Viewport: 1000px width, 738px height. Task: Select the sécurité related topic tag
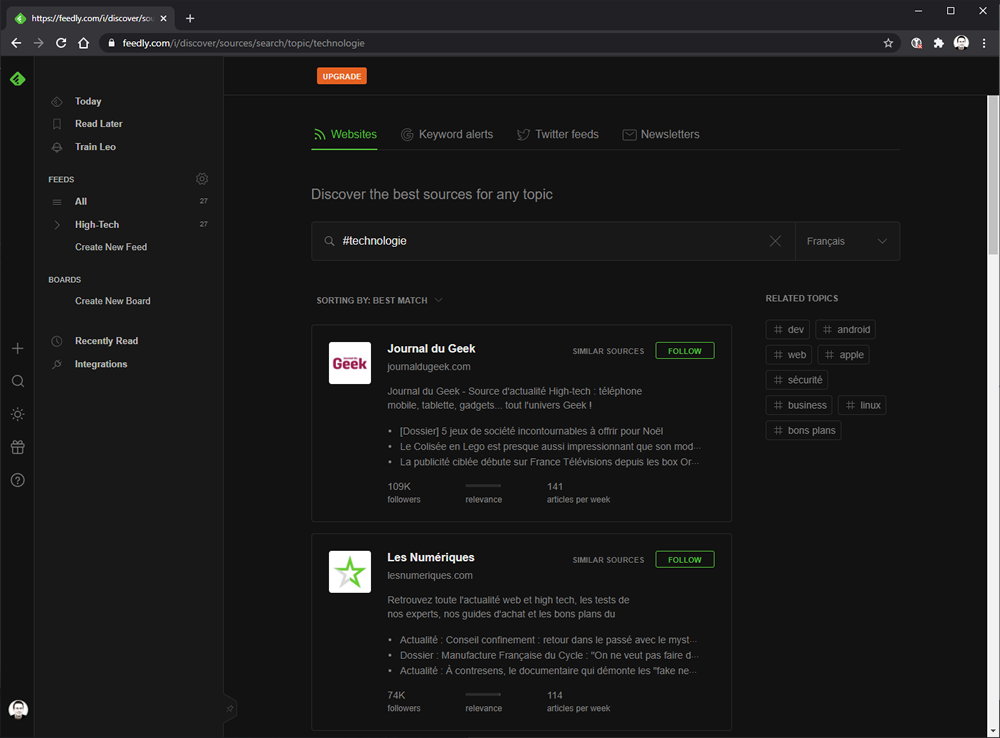797,380
